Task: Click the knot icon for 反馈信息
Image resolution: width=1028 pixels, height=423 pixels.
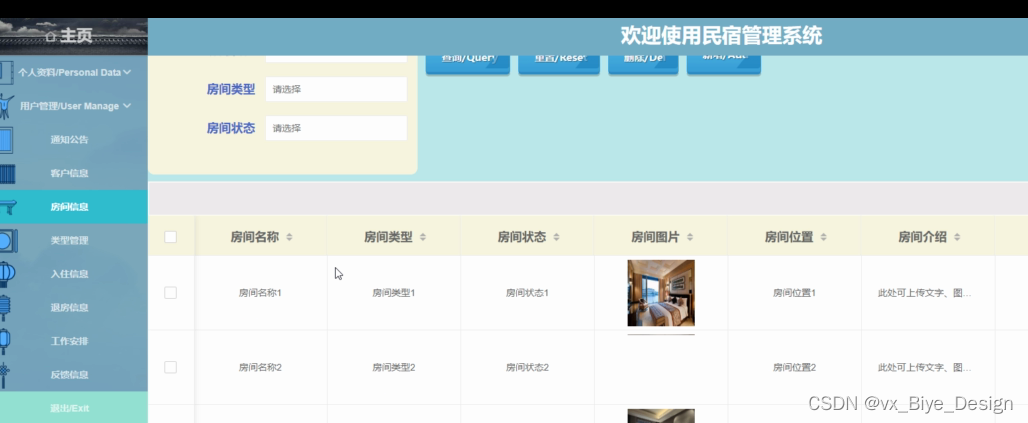Action: click(5, 374)
